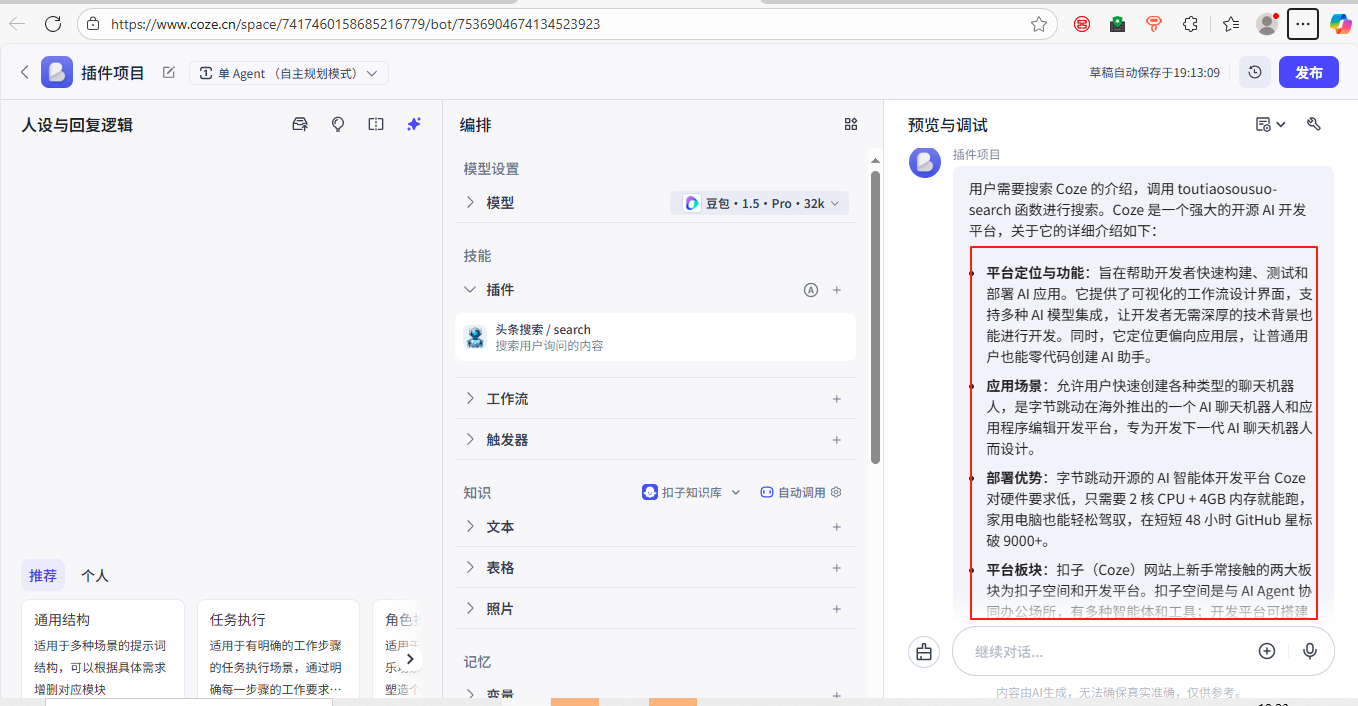Expand the 工作流 section

pos(470,399)
